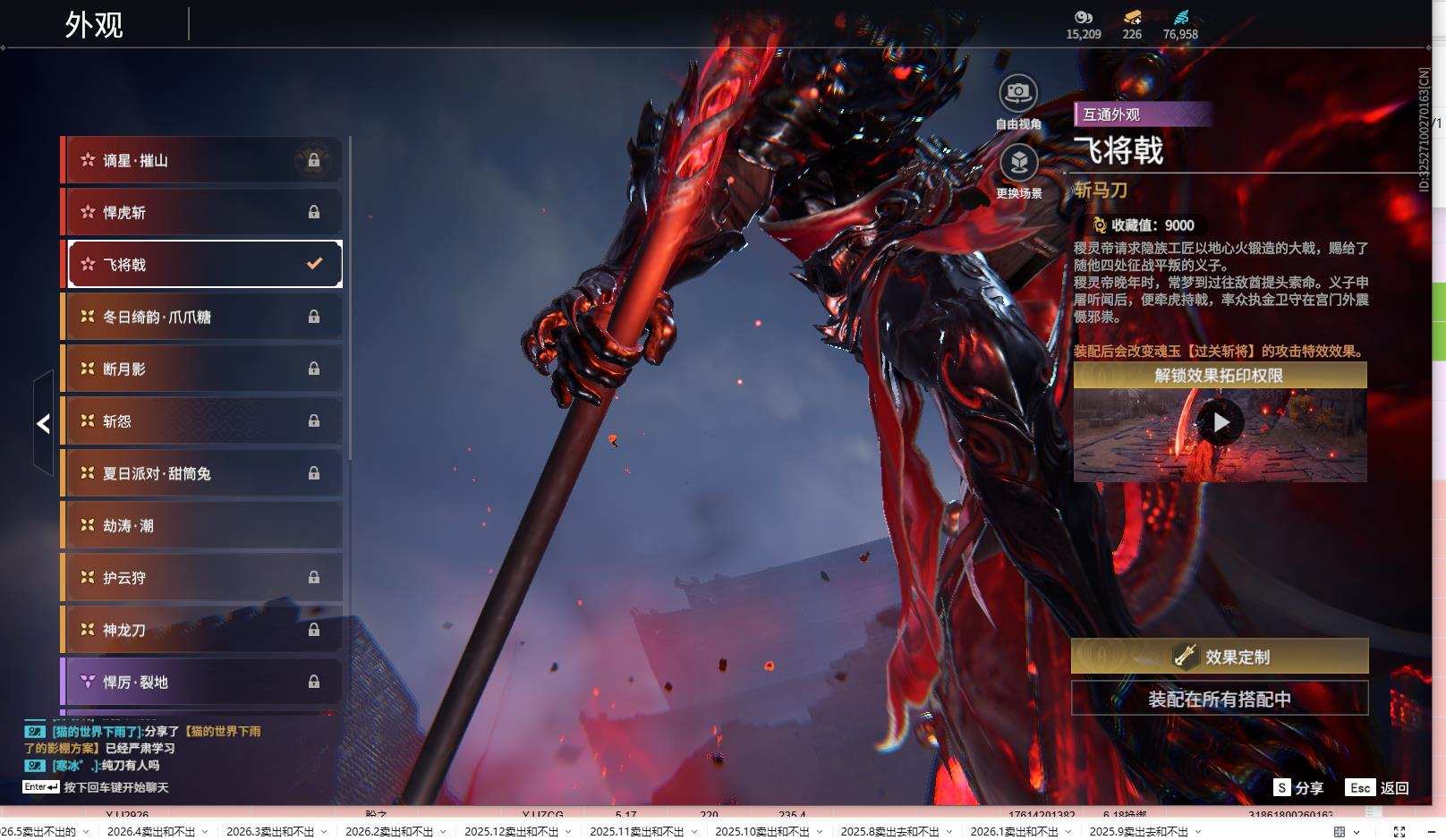Viewport: 1446px width, 840px height.
Task: Open dropdown arrow of 2026.1卖出和不出 sheet
Action: 1068,832
